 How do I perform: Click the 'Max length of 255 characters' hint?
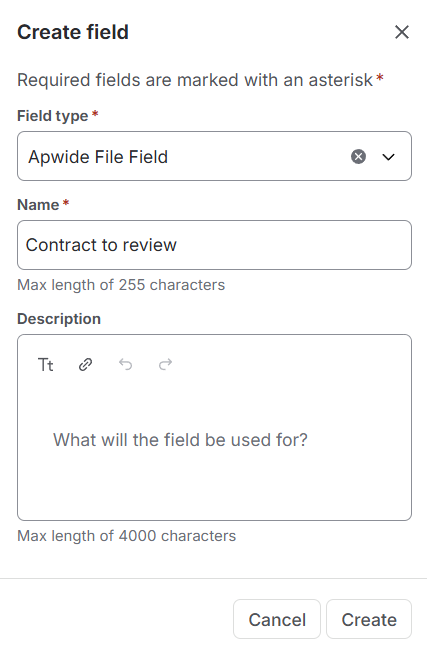click(121, 285)
